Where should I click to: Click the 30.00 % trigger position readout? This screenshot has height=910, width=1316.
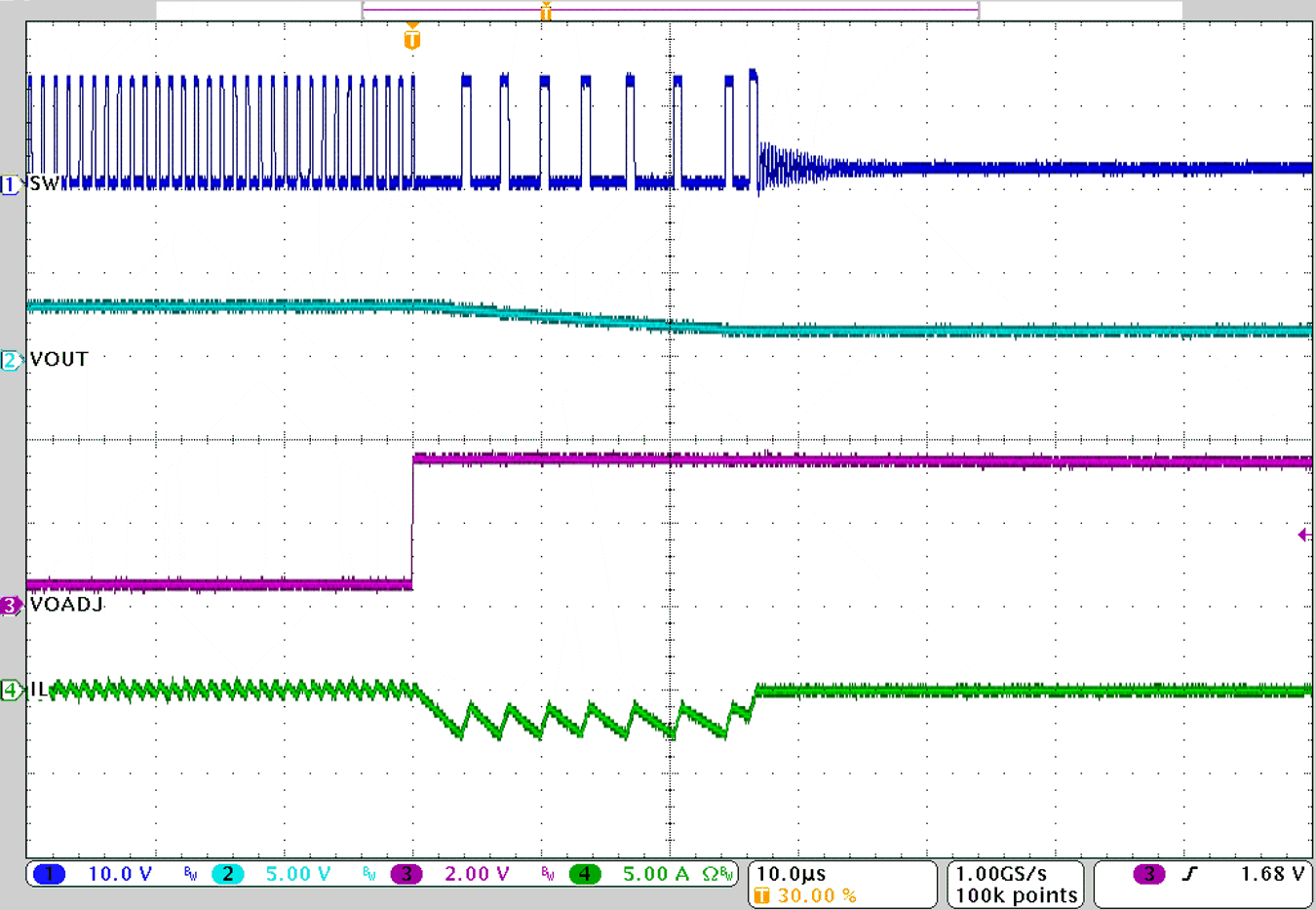(x=816, y=895)
